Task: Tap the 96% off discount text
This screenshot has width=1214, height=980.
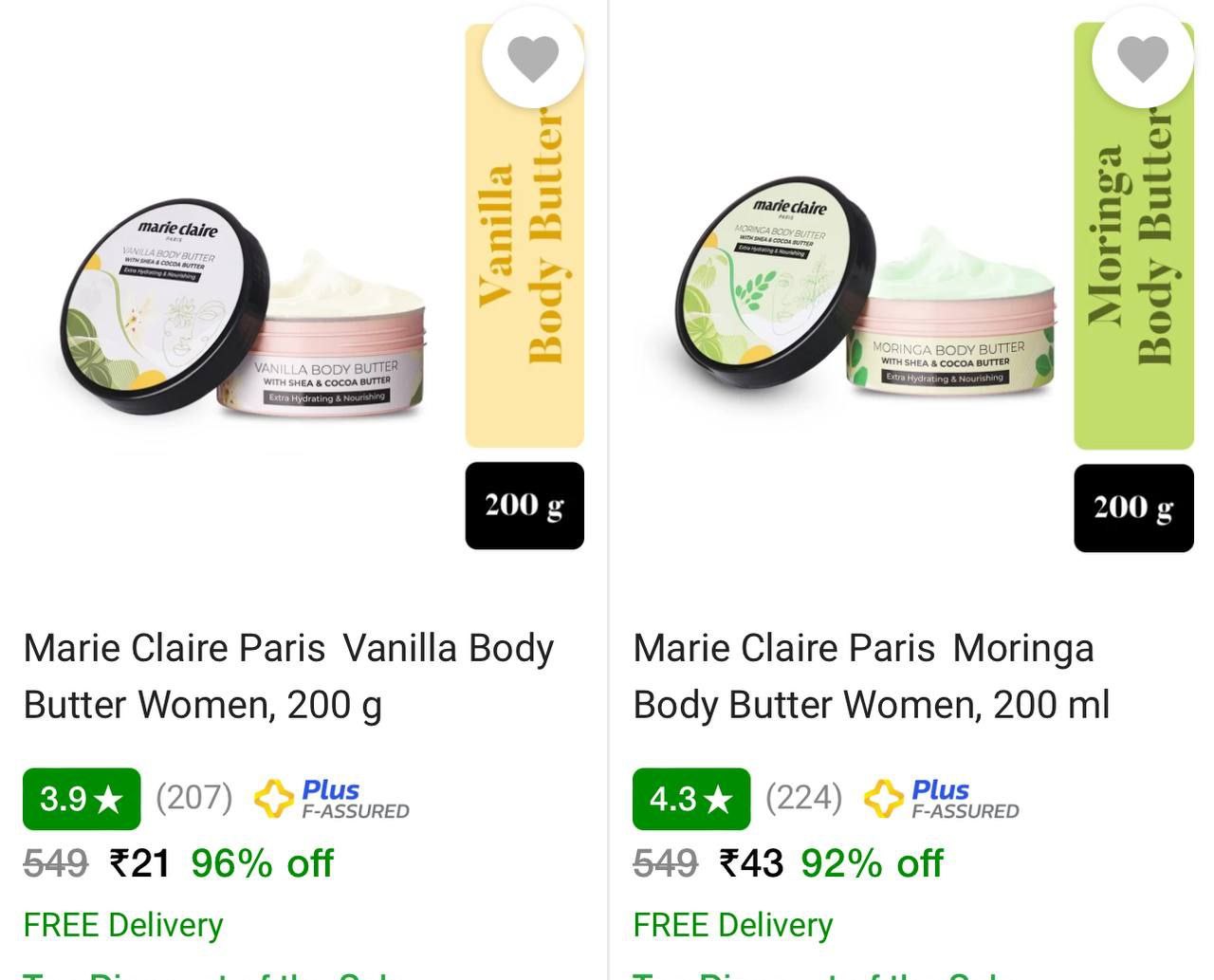Action: click(x=262, y=863)
